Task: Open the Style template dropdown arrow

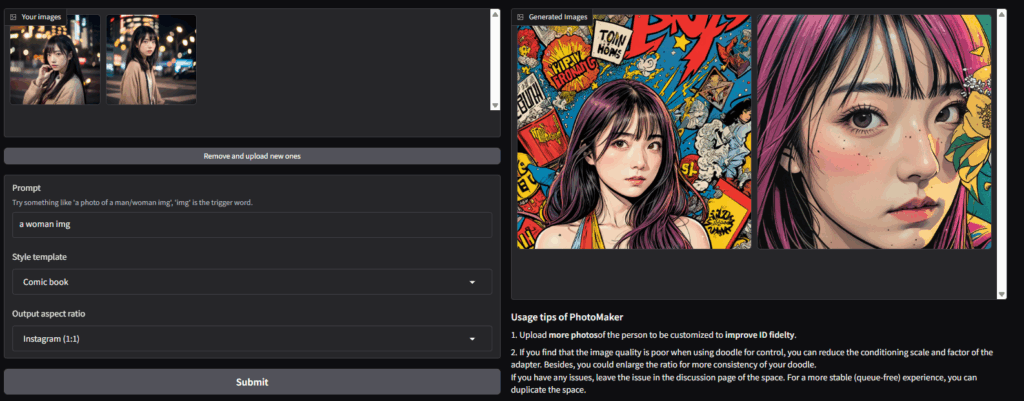Action: (472, 282)
